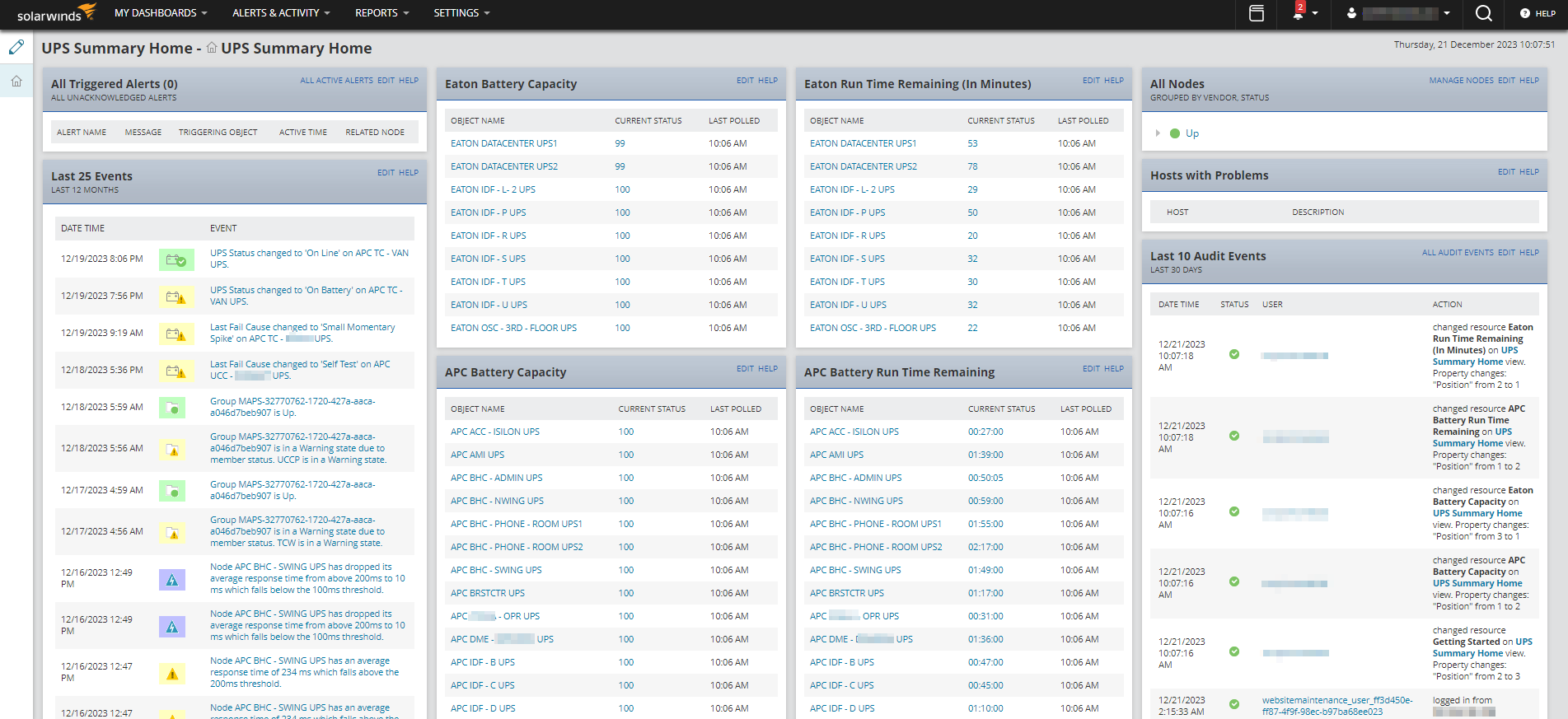
Task: Click the green Up status dot in All Nodes
Action: tap(1175, 133)
